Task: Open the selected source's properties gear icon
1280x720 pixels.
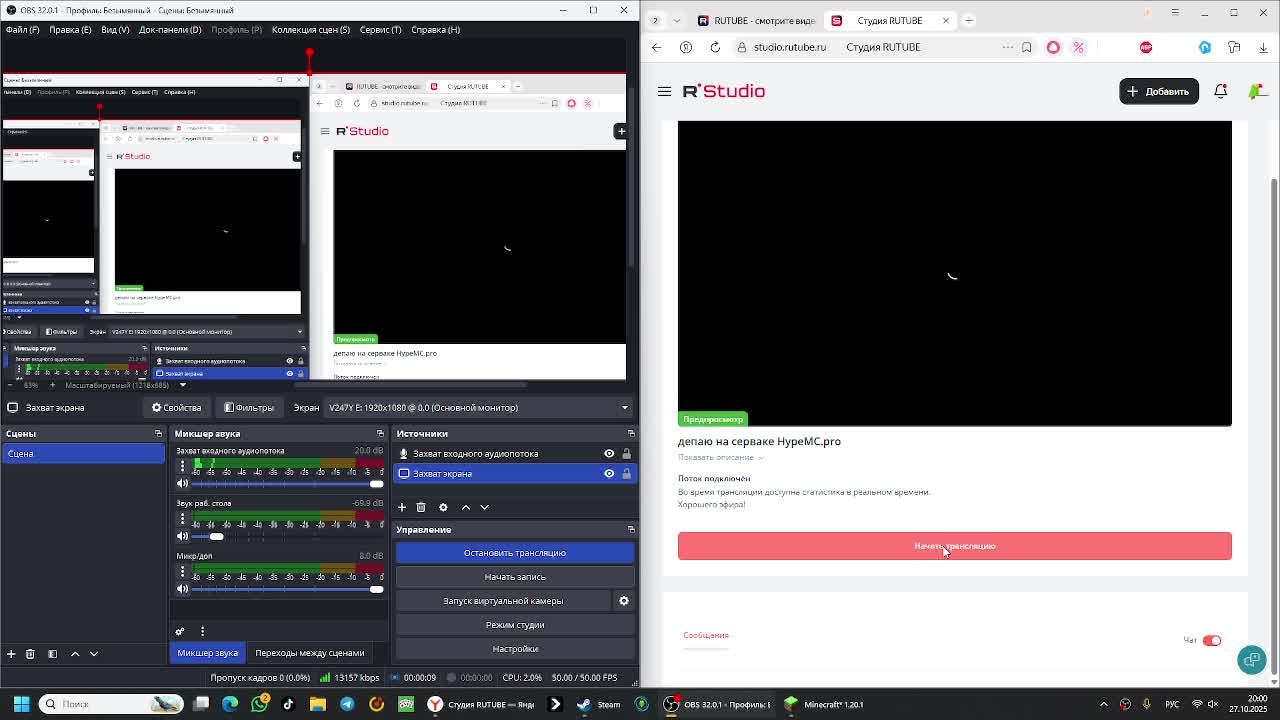Action: tap(443, 507)
